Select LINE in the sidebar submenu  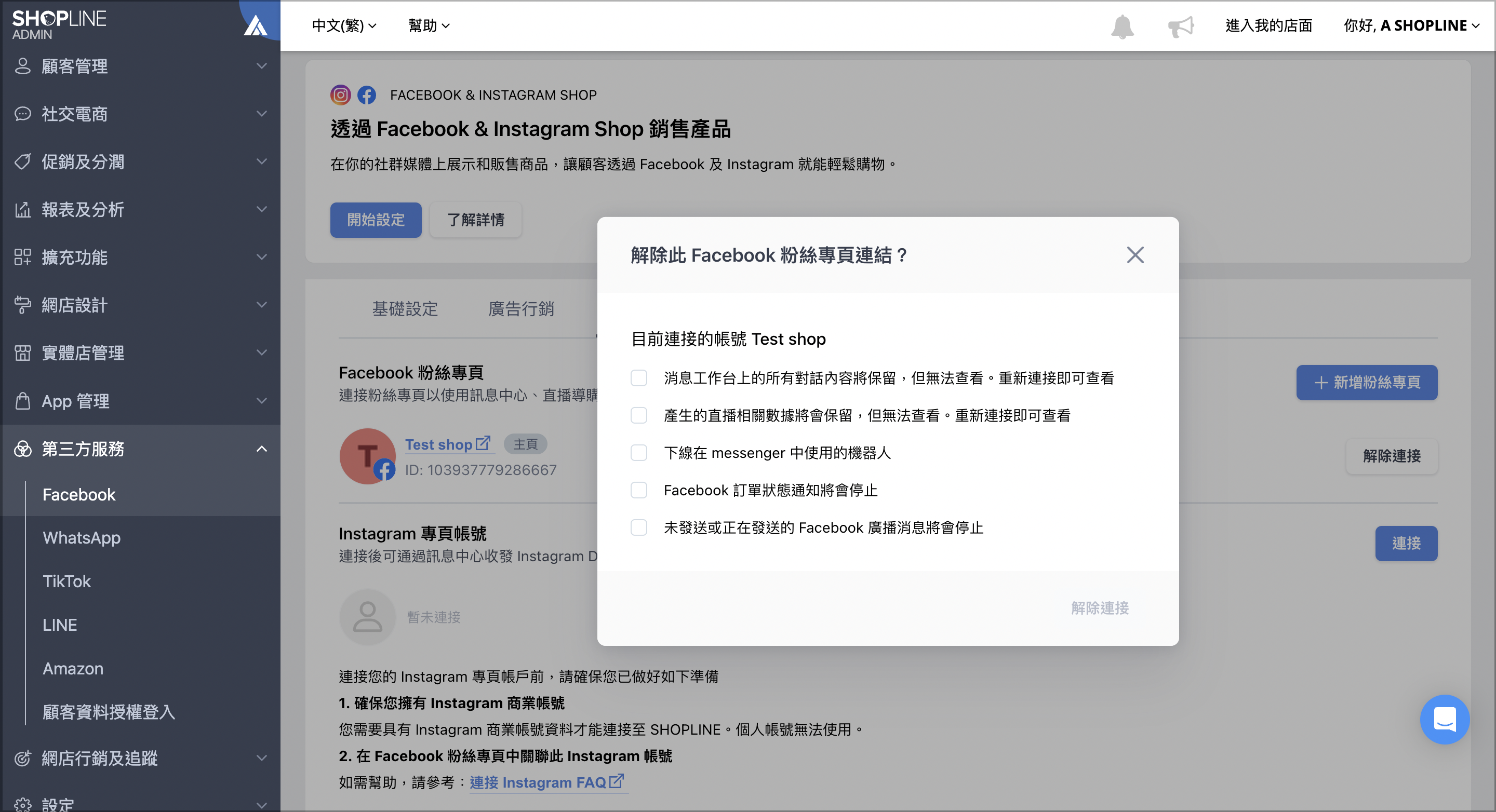[60, 625]
